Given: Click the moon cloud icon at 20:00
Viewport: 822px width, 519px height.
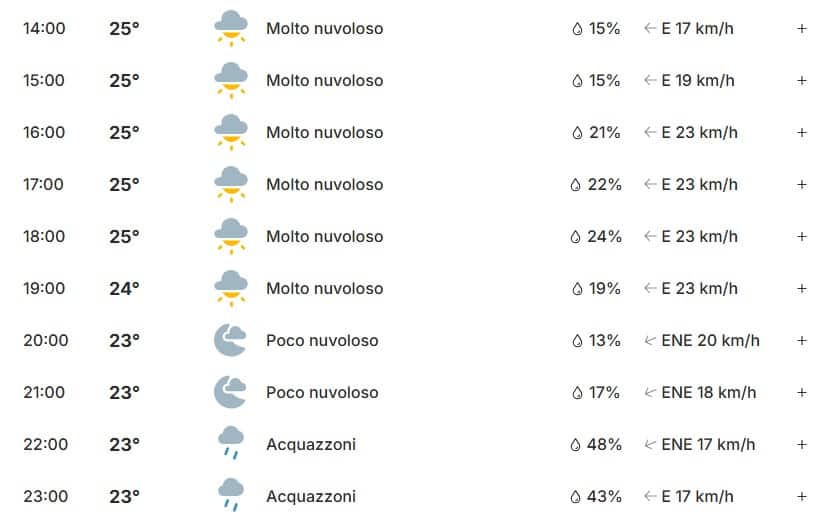Looking at the screenshot, I should pos(231,340).
